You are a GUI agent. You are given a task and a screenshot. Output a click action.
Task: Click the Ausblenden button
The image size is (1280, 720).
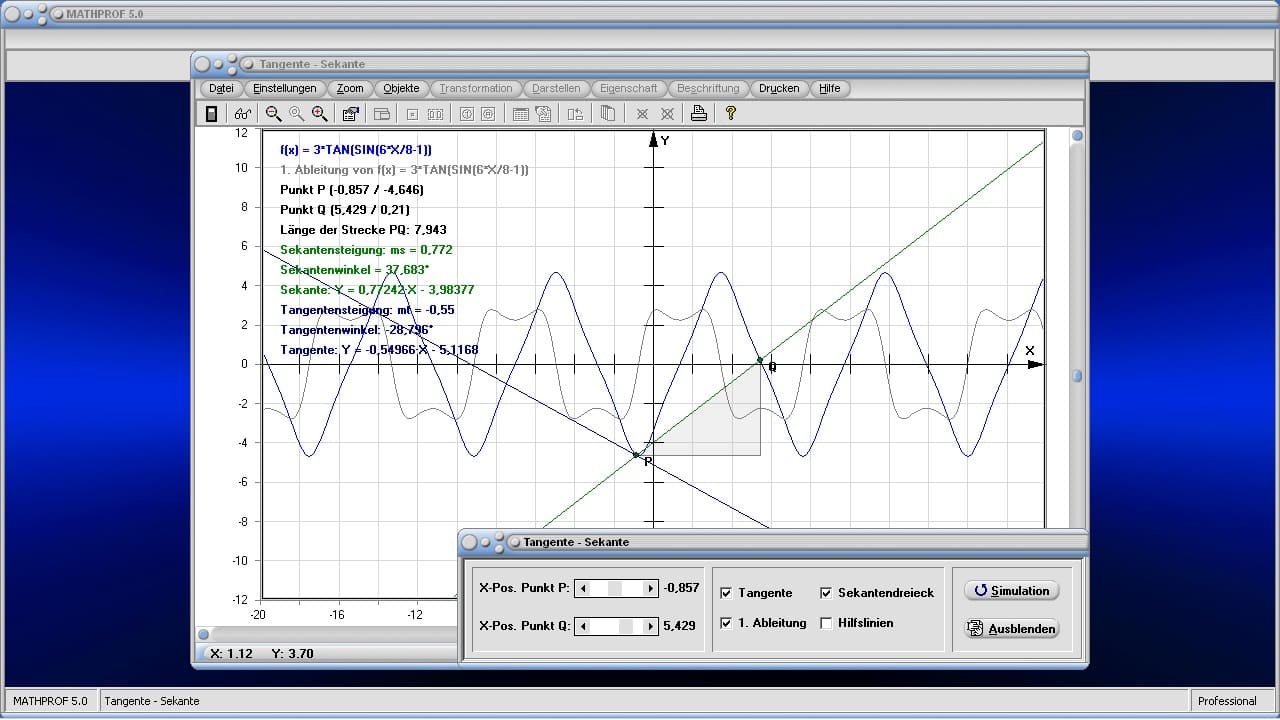tap(1011, 629)
